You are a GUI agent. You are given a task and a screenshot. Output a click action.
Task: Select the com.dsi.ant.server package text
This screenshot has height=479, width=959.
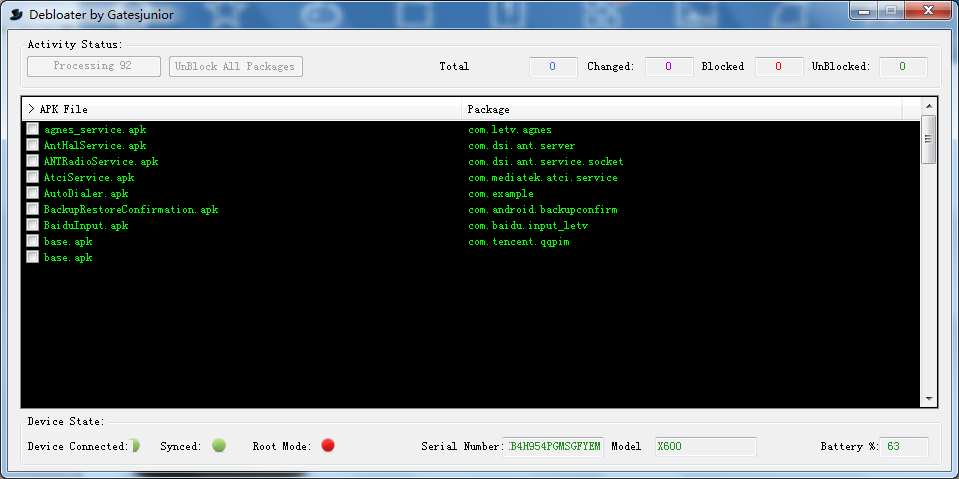click(x=522, y=146)
